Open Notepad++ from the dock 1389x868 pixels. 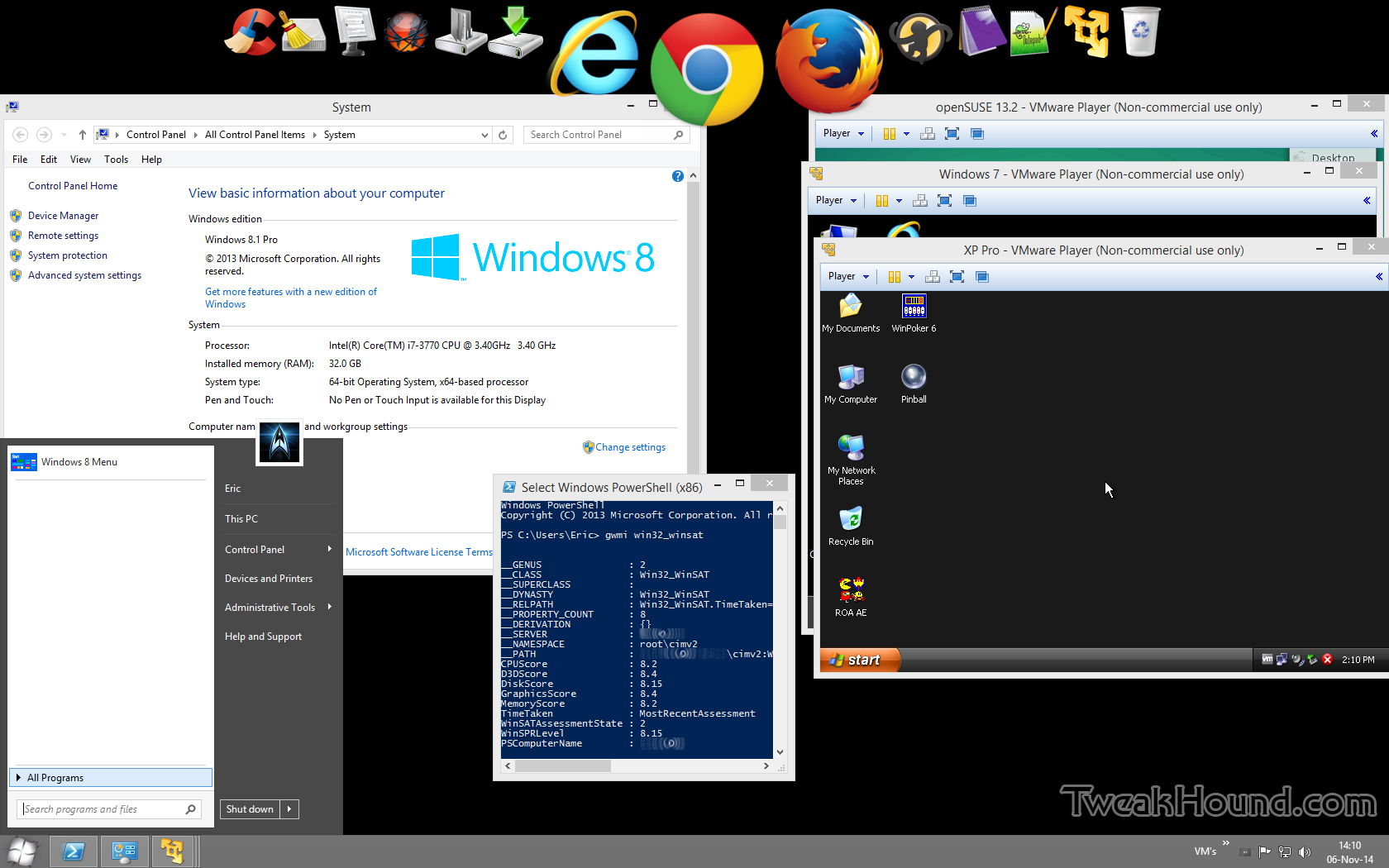coord(1033,33)
